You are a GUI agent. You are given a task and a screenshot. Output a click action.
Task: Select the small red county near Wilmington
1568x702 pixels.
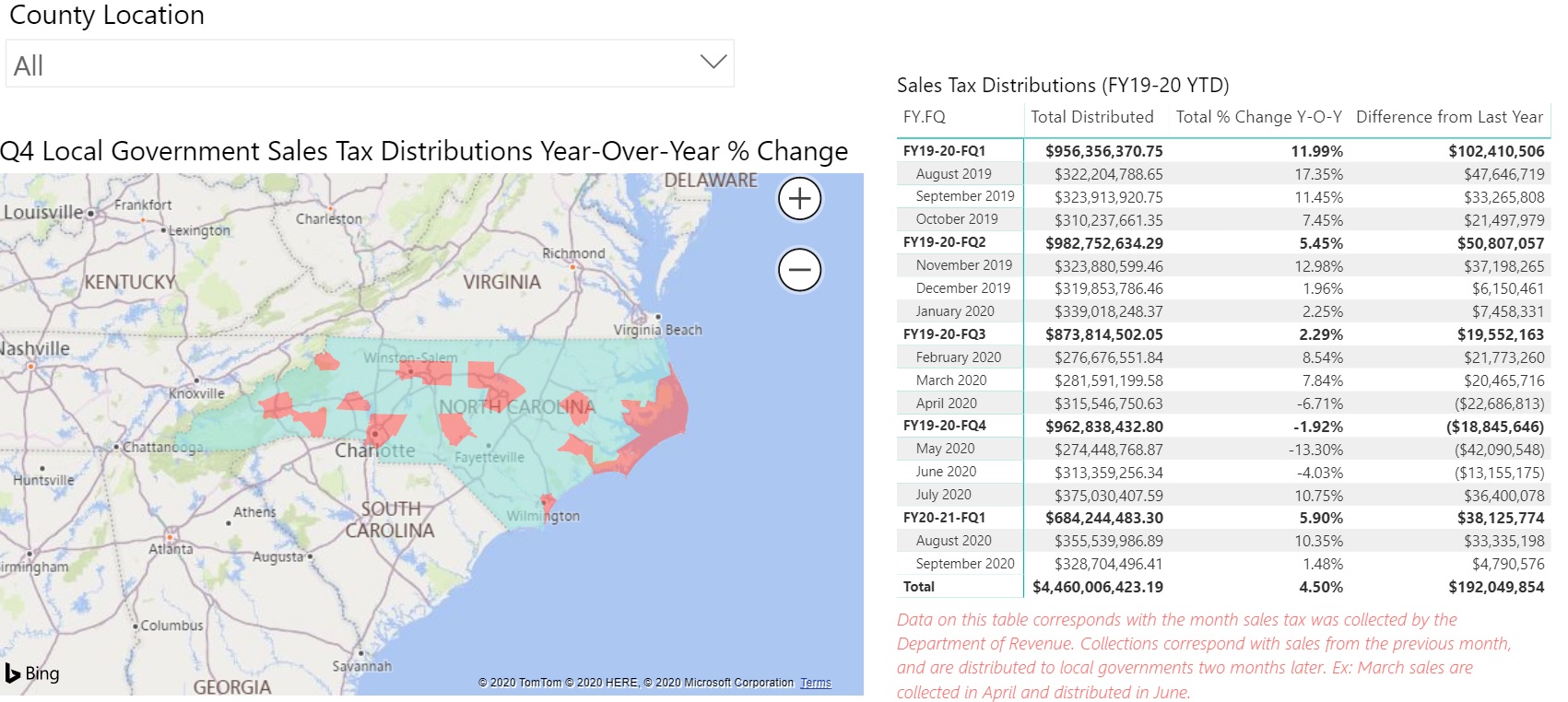(548, 504)
